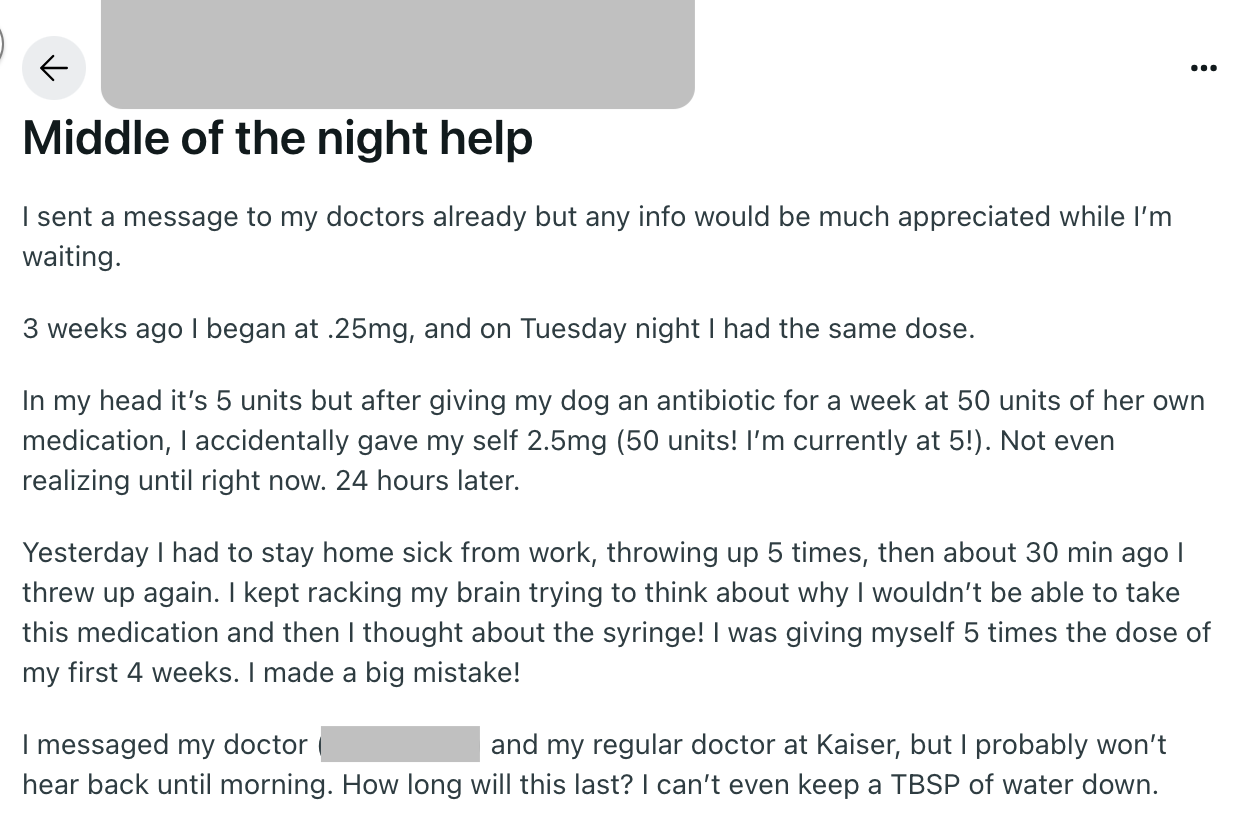Image resolution: width=1260 pixels, height=834 pixels.
Task: Click the paragraph starting "Yesterday I had to stay home"
Action: [616, 613]
